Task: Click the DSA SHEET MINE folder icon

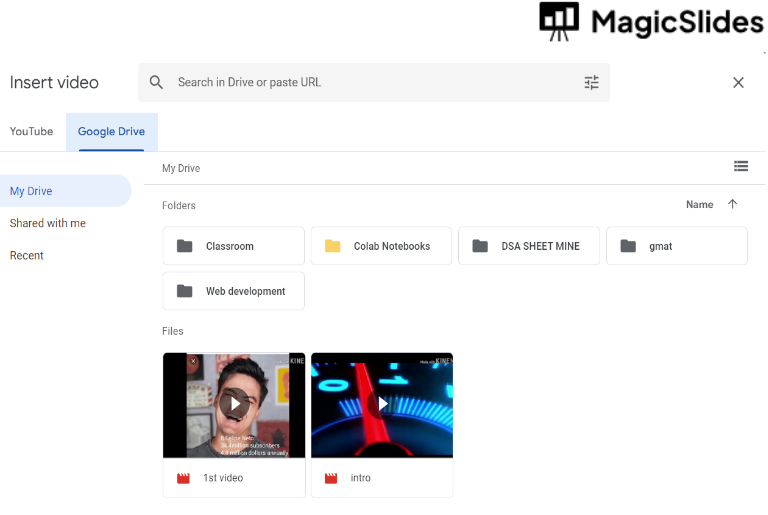Action: click(480, 246)
